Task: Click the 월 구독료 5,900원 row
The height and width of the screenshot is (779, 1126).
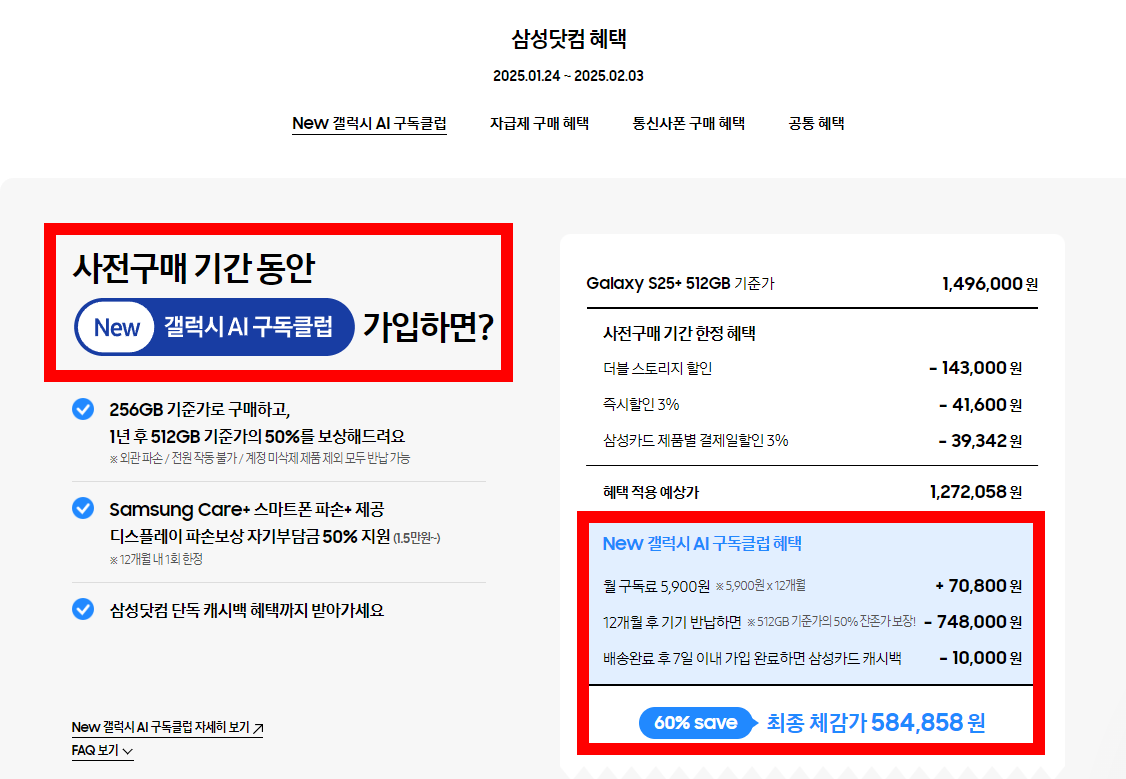Action: (812, 586)
